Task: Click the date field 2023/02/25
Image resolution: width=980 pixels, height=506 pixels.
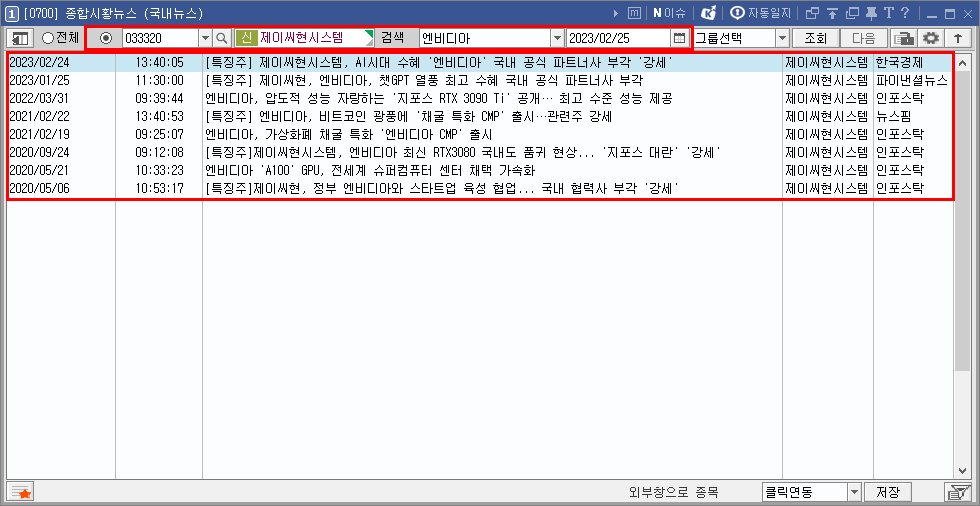Action: click(619, 38)
